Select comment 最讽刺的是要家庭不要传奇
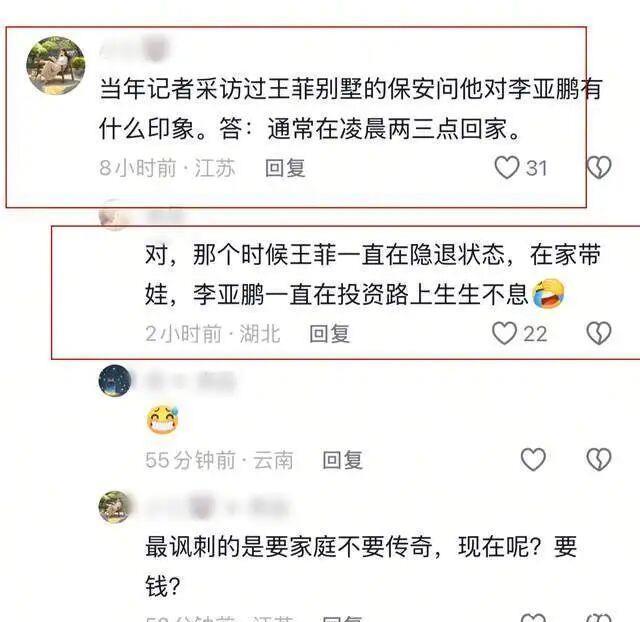This screenshot has height=622, width=640. click(361, 567)
